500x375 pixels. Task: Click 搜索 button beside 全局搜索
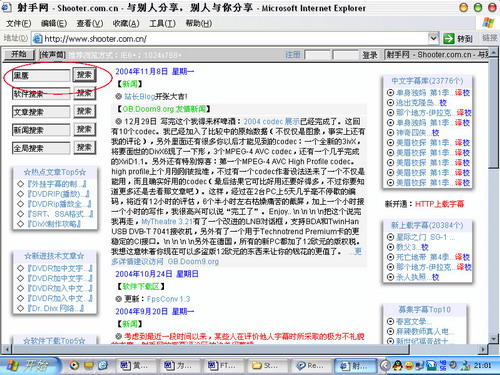[x=84, y=147]
